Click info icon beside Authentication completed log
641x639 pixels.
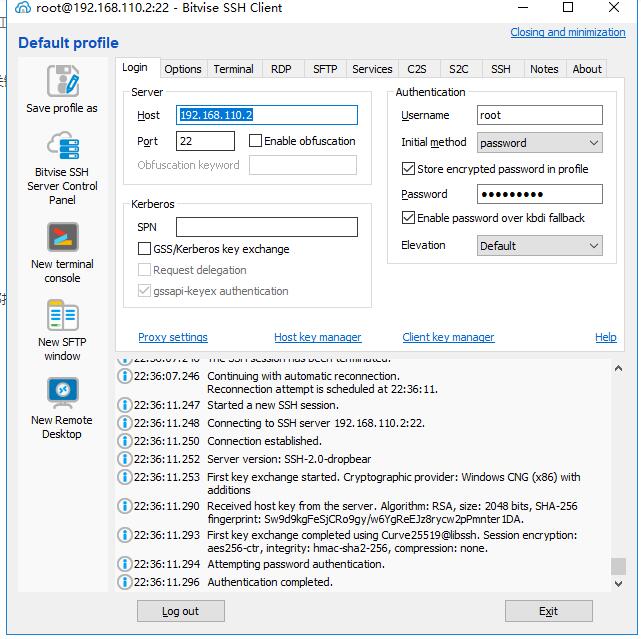(x=125, y=582)
